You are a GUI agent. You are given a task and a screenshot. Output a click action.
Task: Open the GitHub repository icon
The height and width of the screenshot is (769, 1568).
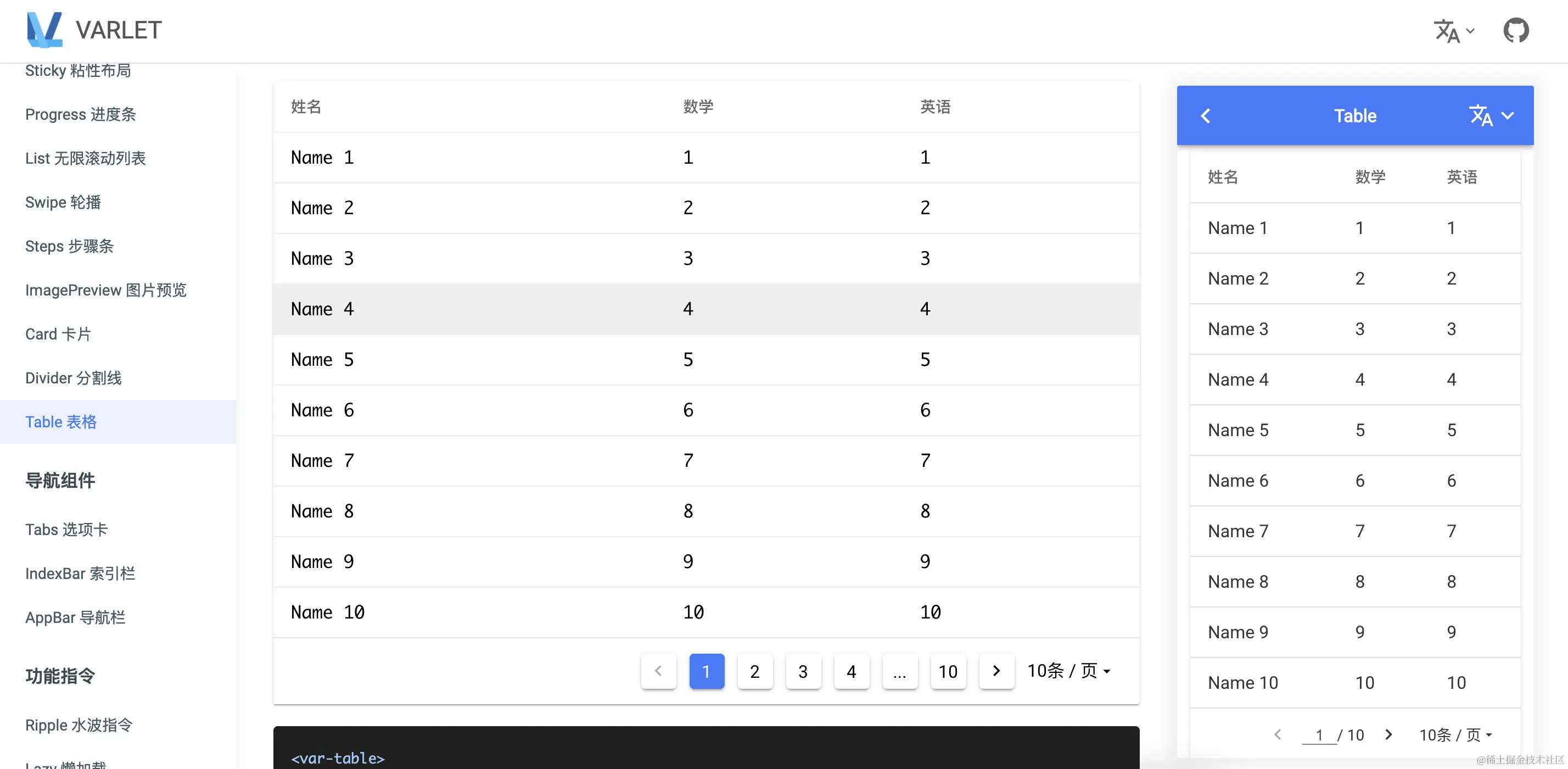tap(1516, 30)
